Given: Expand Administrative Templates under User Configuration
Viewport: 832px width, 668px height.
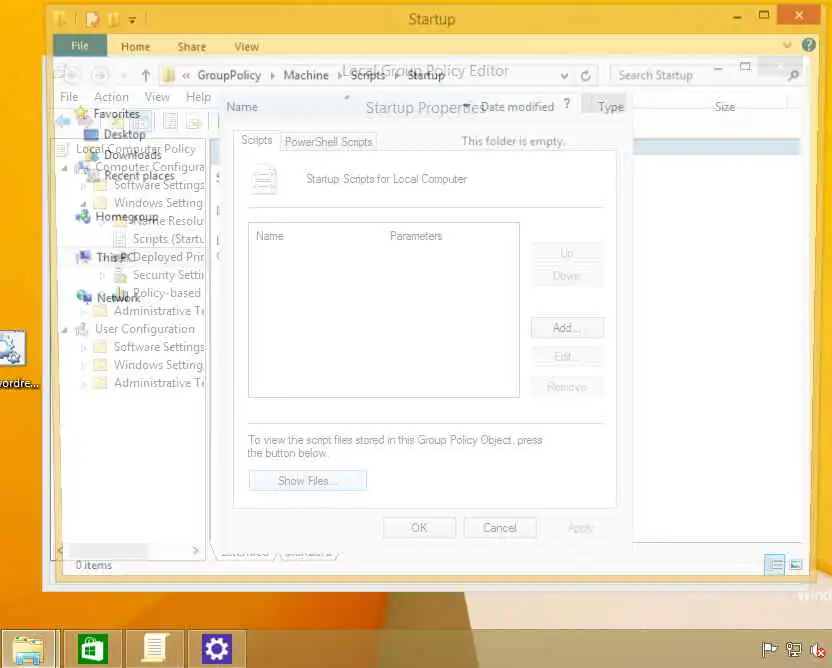Looking at the screenshot, I should pyautogui.click(x=83, y=384).
